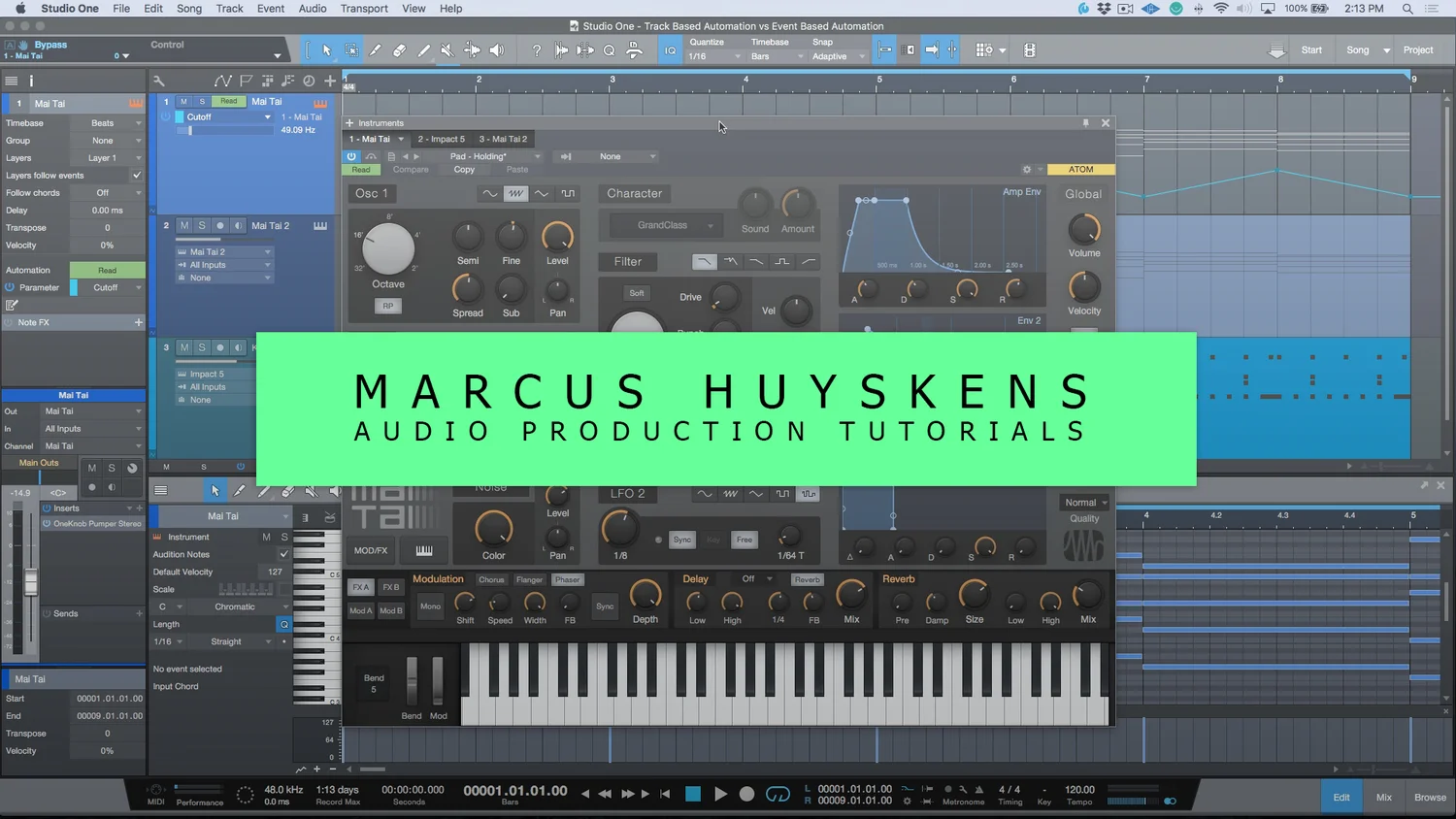This screenshot has width=1456, height=819.
Task: Open the Mai Tai gear settings icon
Action: (x=1027, y=170)
